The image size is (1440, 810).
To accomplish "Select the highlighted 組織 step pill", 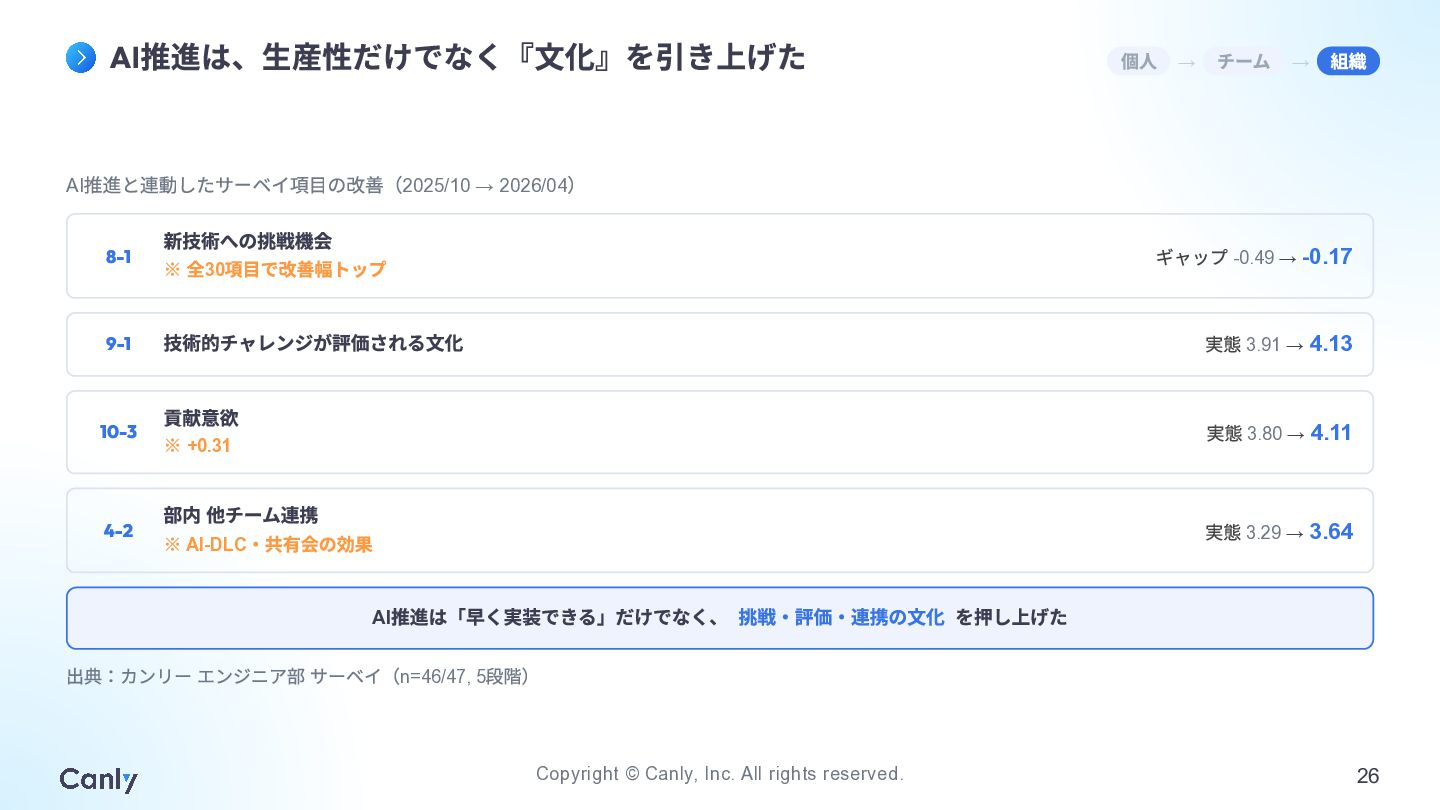I will click(x=1348, y=61).
